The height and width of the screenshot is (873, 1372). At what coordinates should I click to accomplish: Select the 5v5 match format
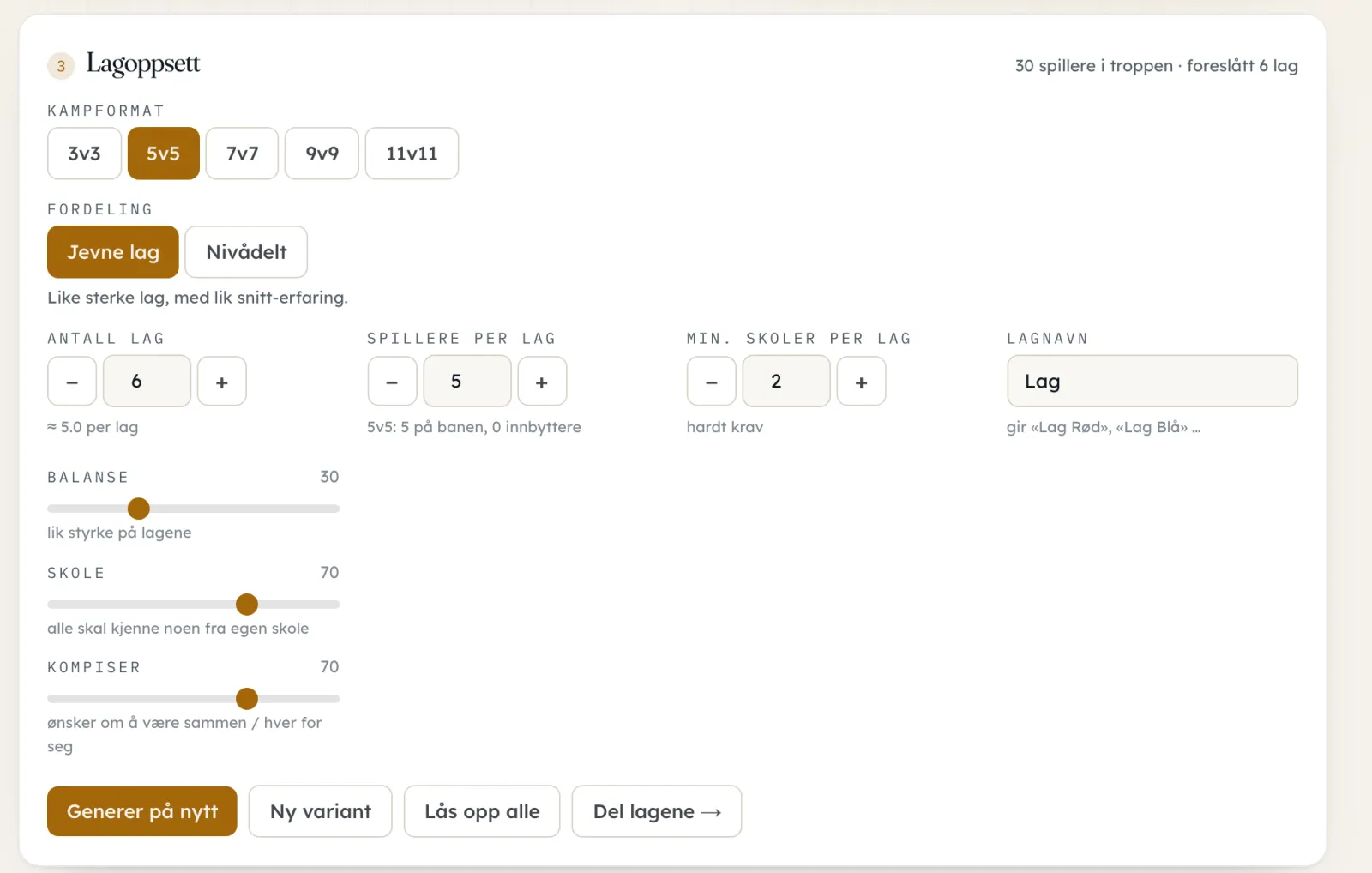163,154
